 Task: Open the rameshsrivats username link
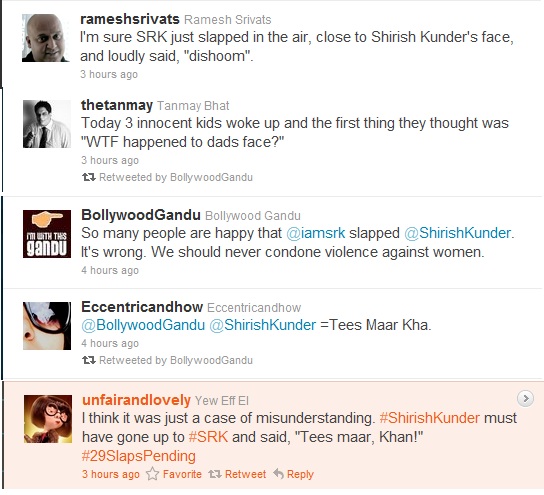coord(130,19)
